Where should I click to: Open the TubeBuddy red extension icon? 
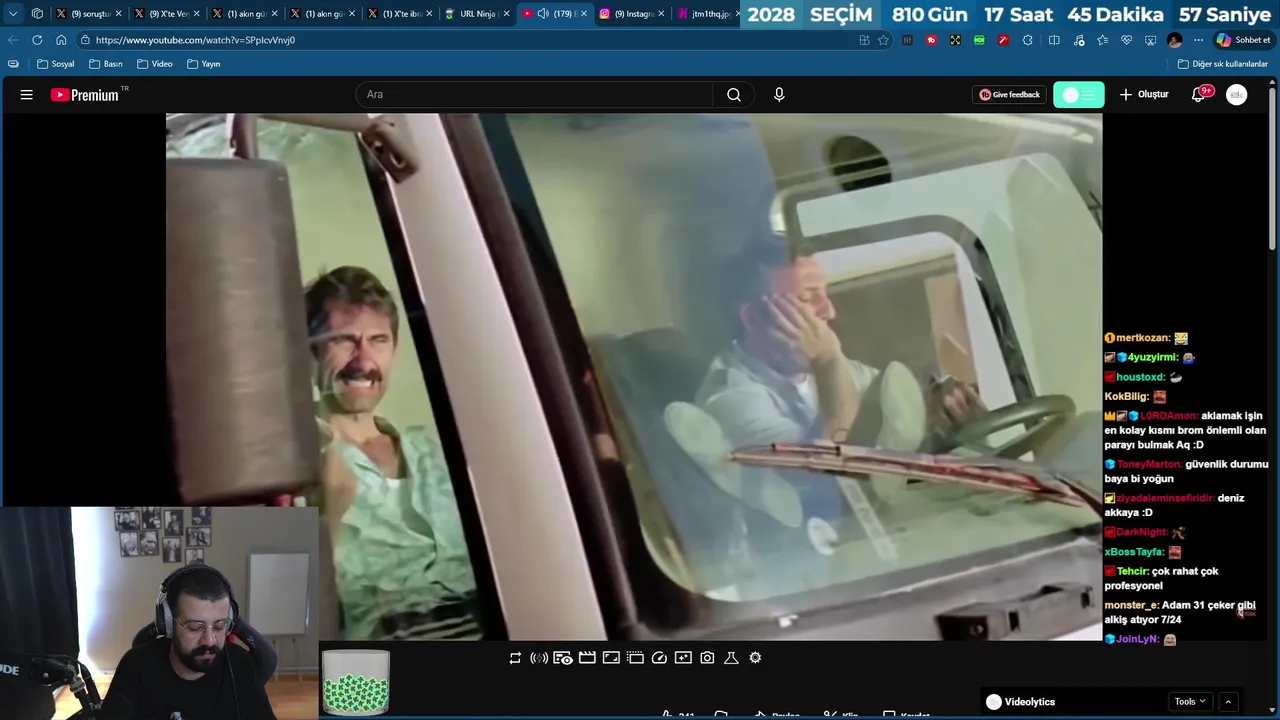coord(931,40)
